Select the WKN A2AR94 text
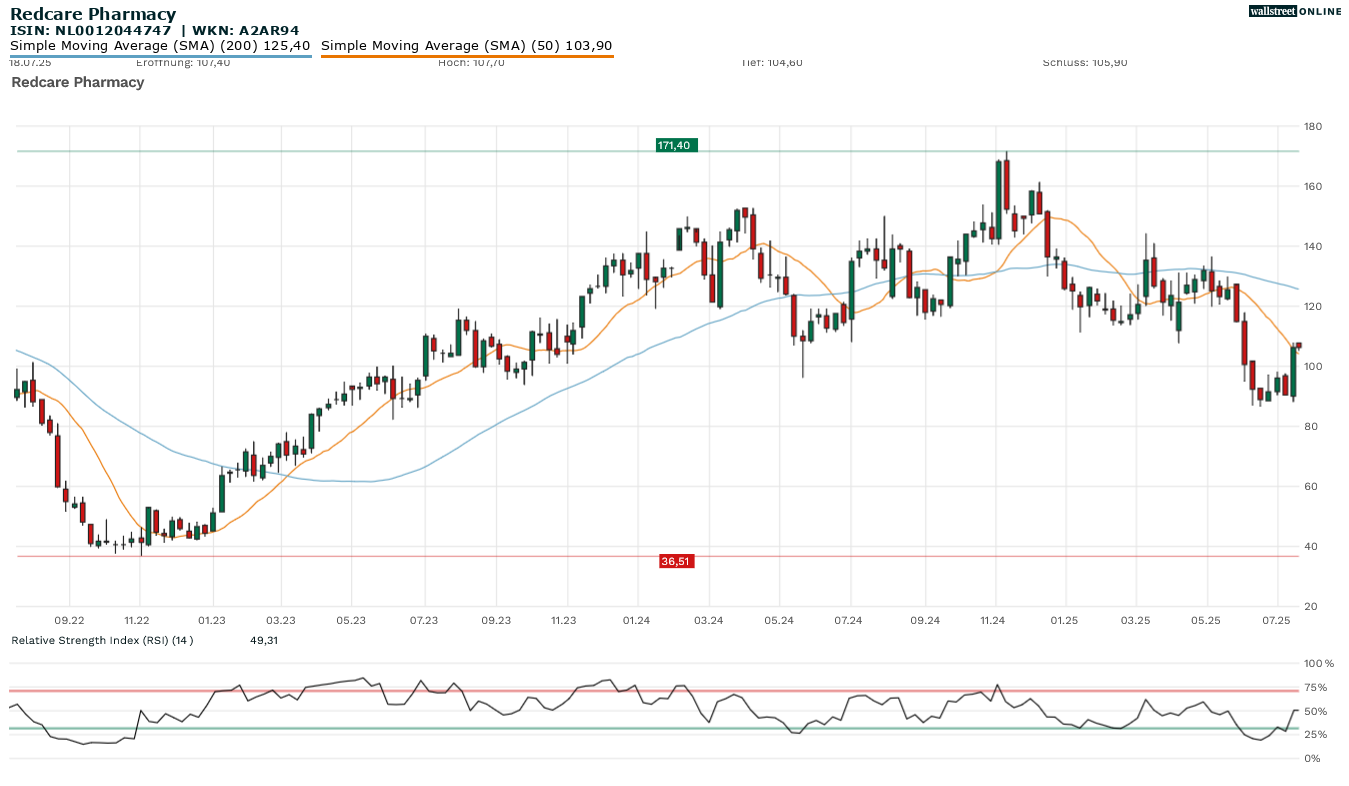Screen dimensions: 1349x786 tap(245, 31)
